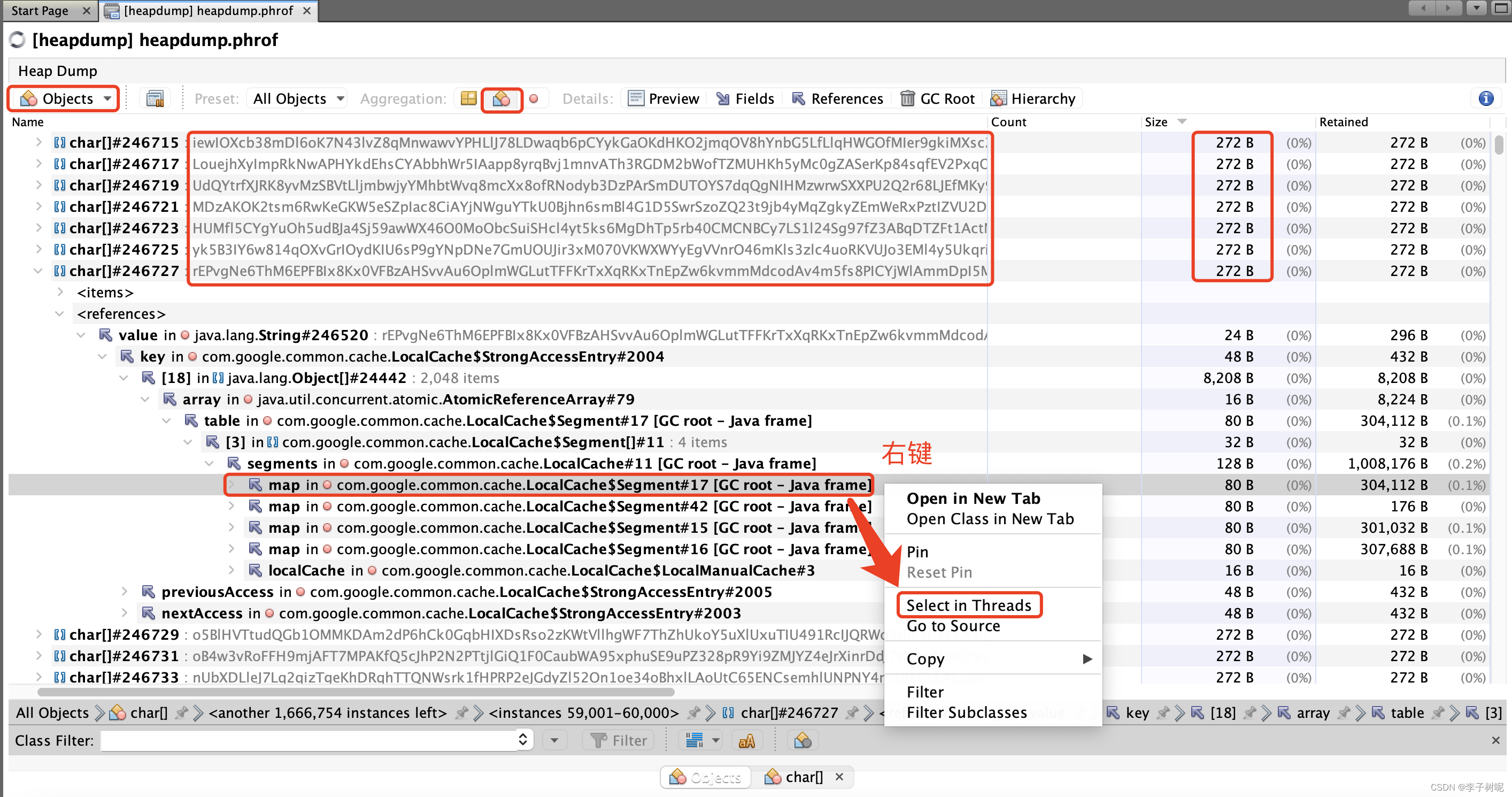Close the heapdump.phrof tab
Screen dimensions: 1512x797
point(306,11)
